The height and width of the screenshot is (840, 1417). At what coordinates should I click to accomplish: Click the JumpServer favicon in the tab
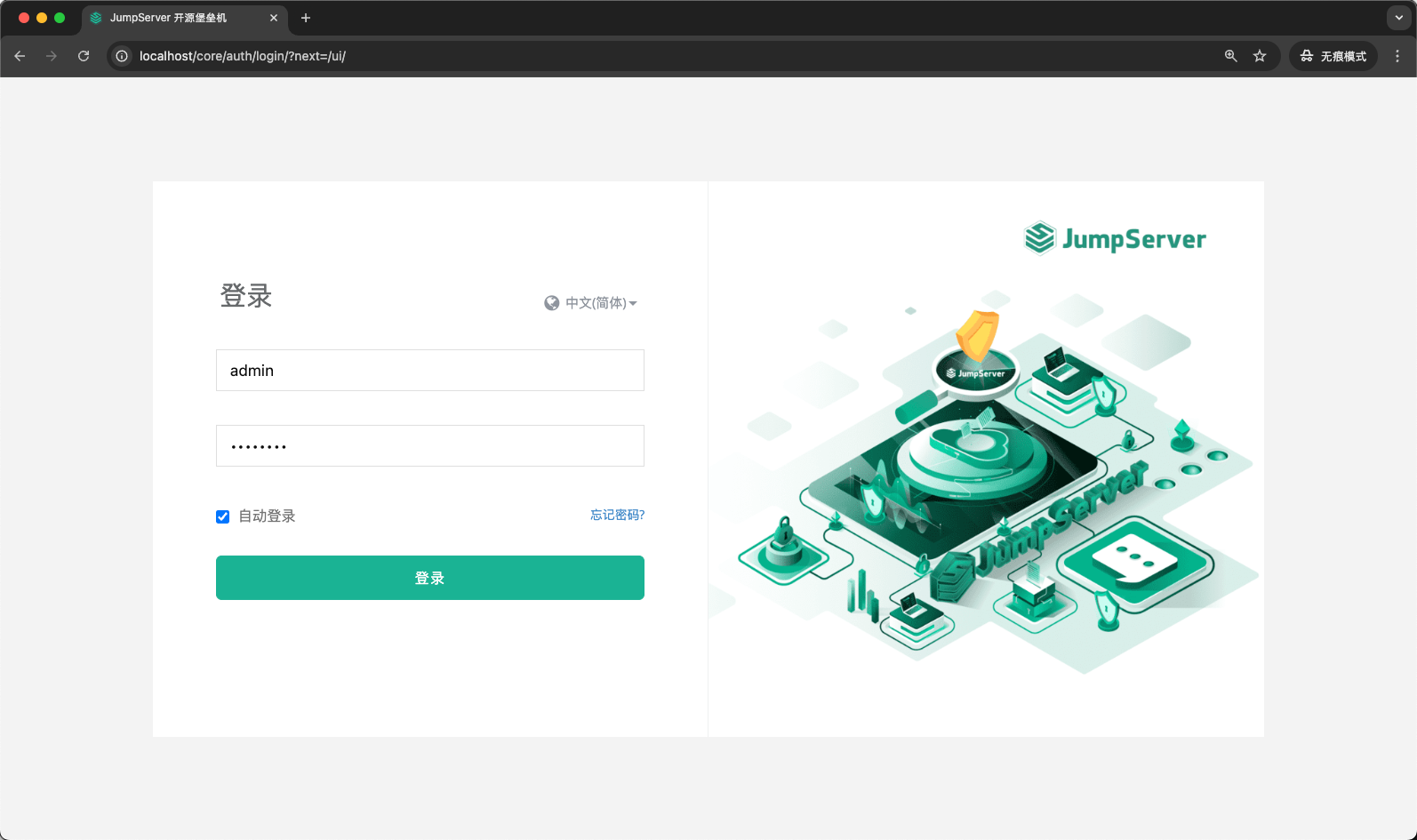pyautogui.click(x=96, y=18)
